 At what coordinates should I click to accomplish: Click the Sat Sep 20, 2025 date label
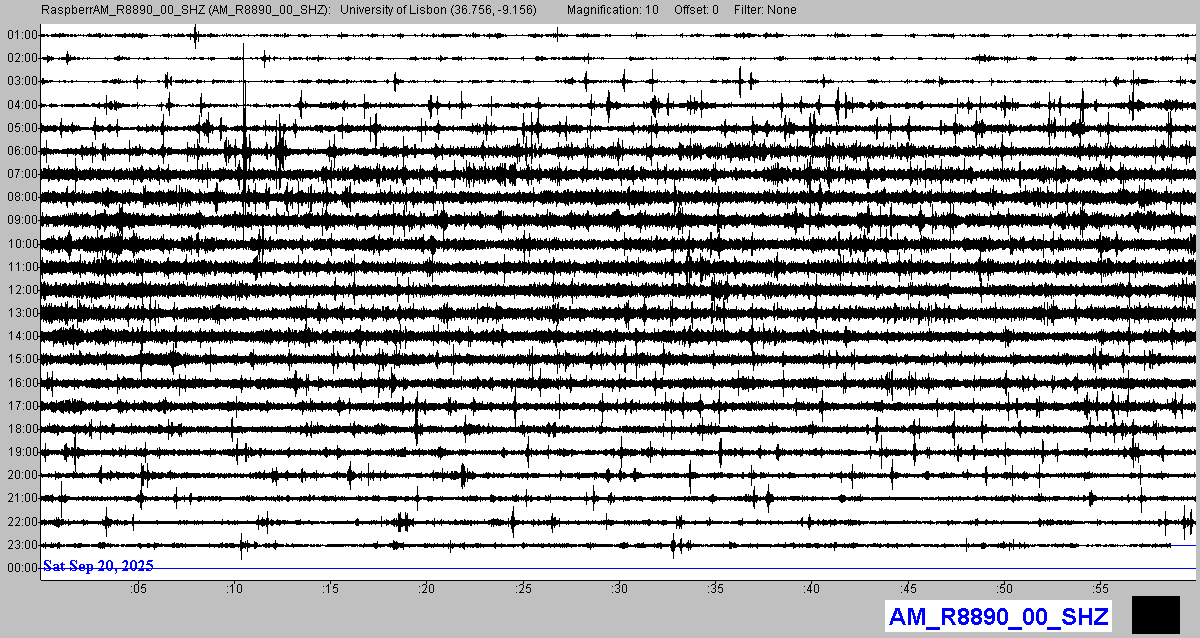[98, 566]
